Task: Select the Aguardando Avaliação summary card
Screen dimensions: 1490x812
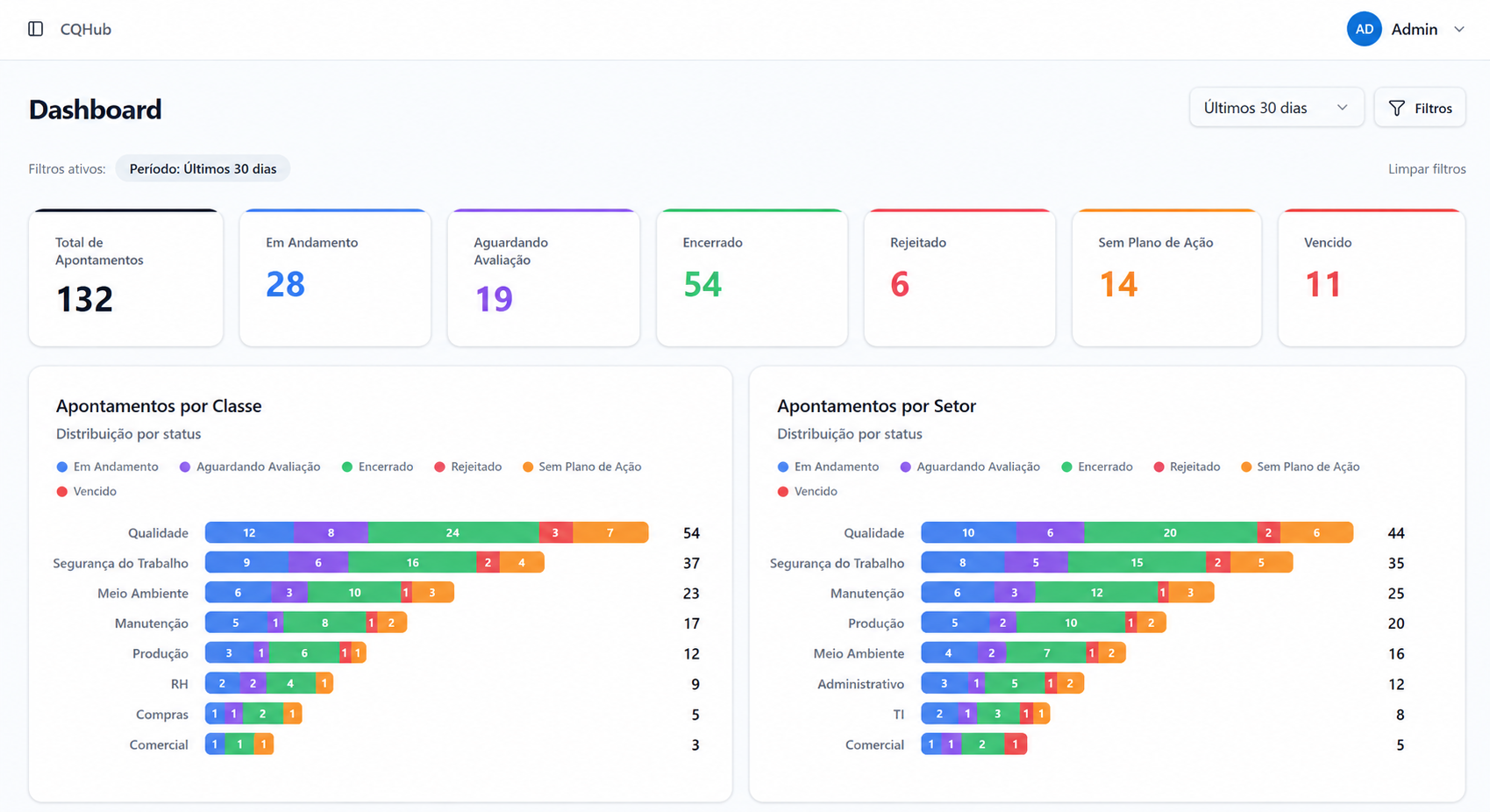Action: tap(544, 277)
